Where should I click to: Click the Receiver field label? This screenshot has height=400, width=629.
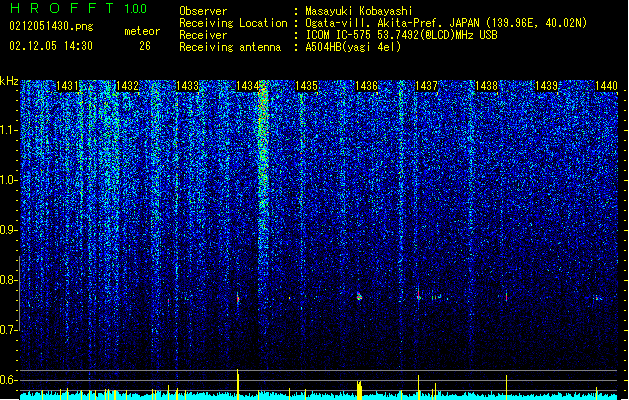pos(203,35)
